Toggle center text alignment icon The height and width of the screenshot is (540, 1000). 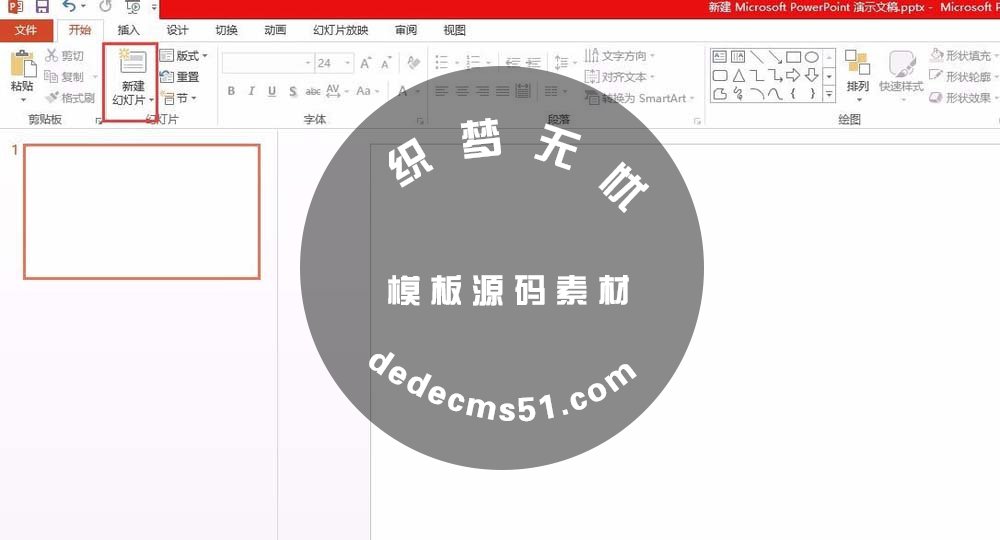pyautogui.click(x=462, y=91)
